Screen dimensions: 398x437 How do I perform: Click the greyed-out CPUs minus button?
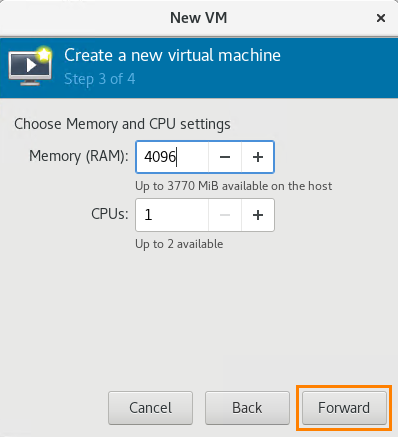tap(225, 215)
